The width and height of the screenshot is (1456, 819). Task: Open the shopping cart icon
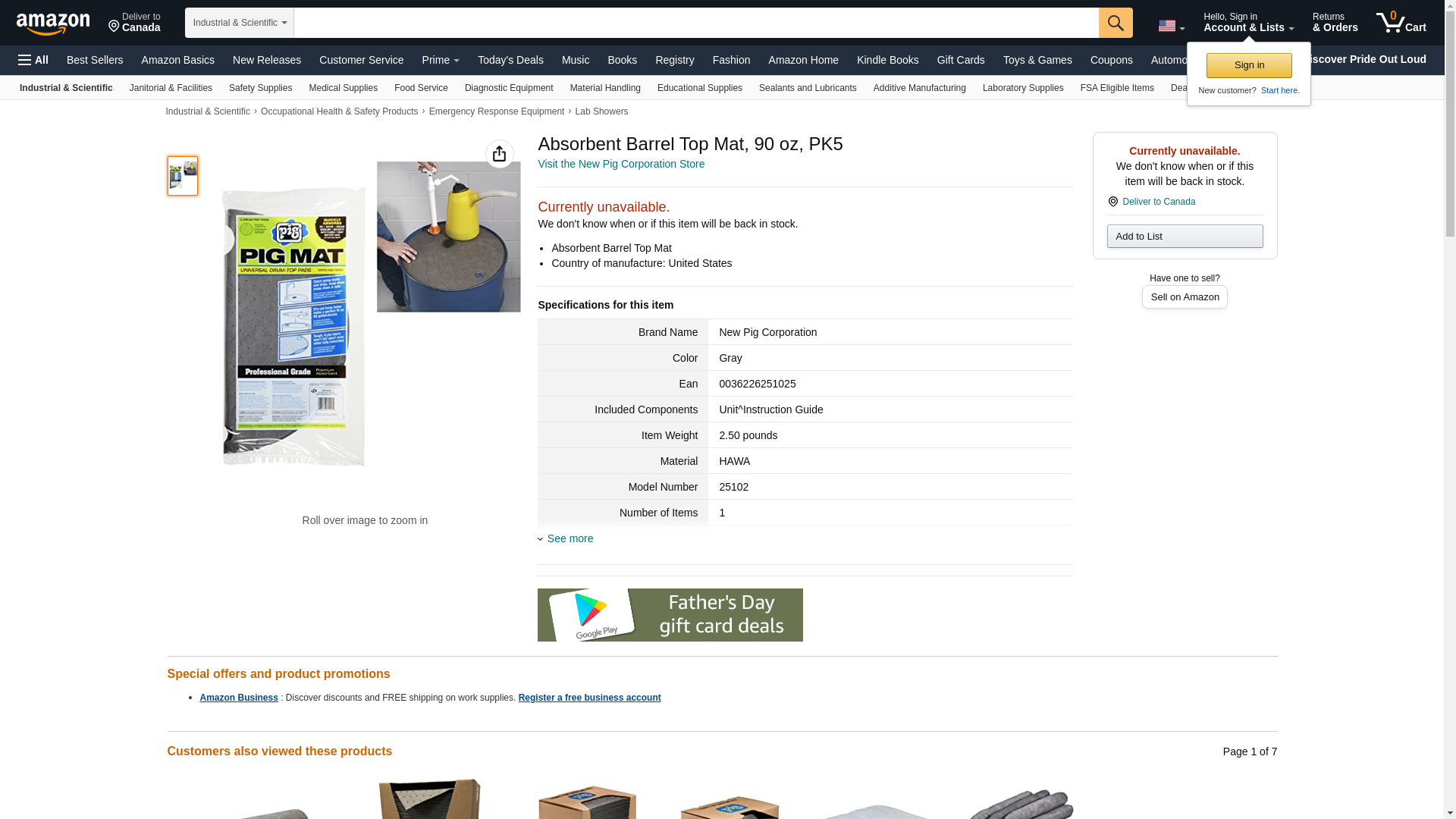pyautogui.click(x=1401, y=23)
